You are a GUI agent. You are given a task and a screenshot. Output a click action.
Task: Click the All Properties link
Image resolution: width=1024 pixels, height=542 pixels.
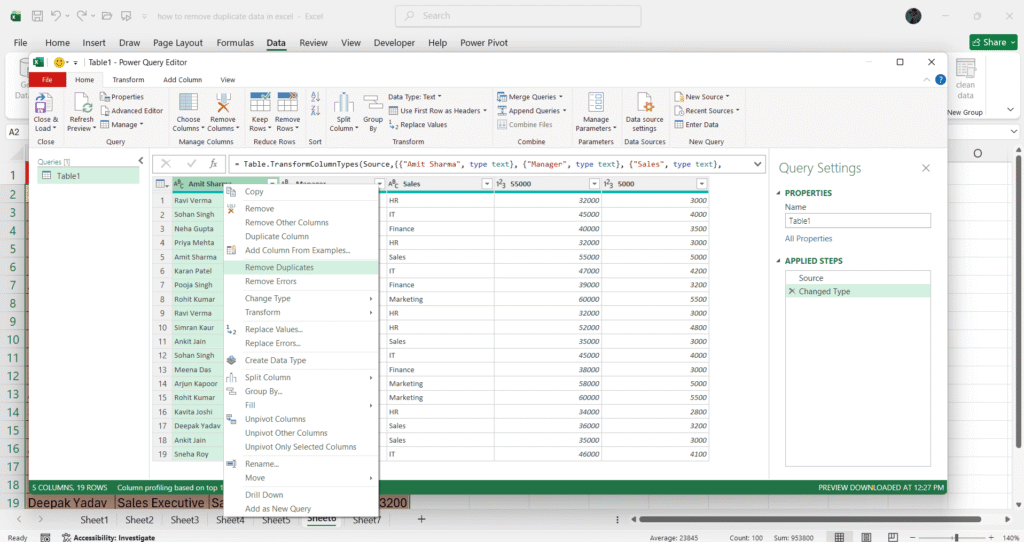(808, 238)
